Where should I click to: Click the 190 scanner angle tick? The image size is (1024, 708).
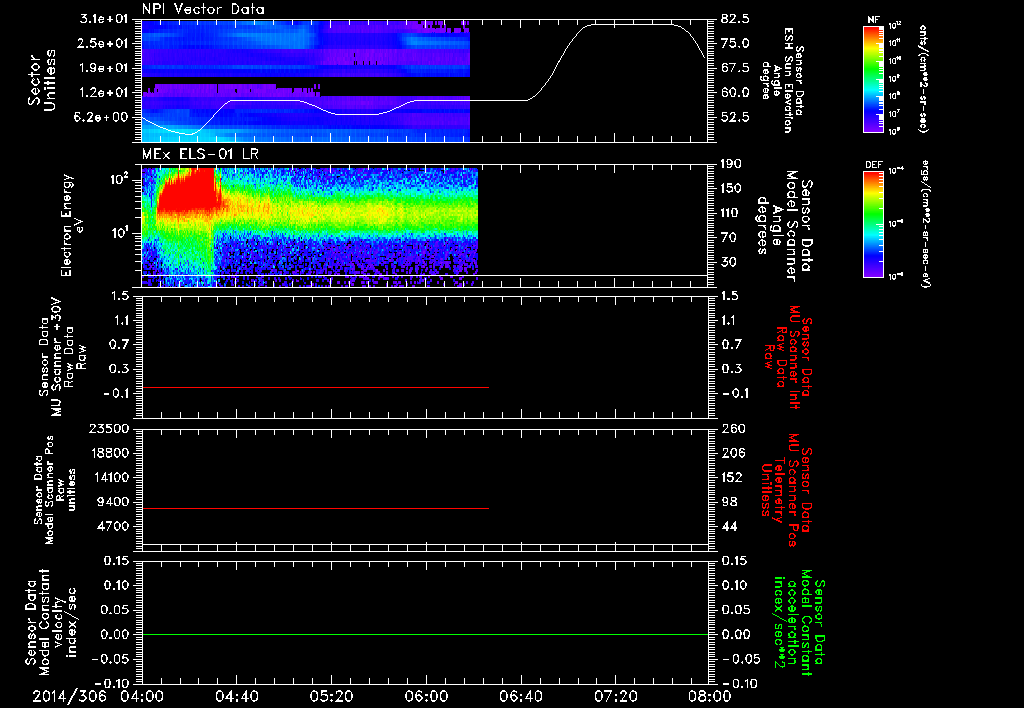click(731, 164)
